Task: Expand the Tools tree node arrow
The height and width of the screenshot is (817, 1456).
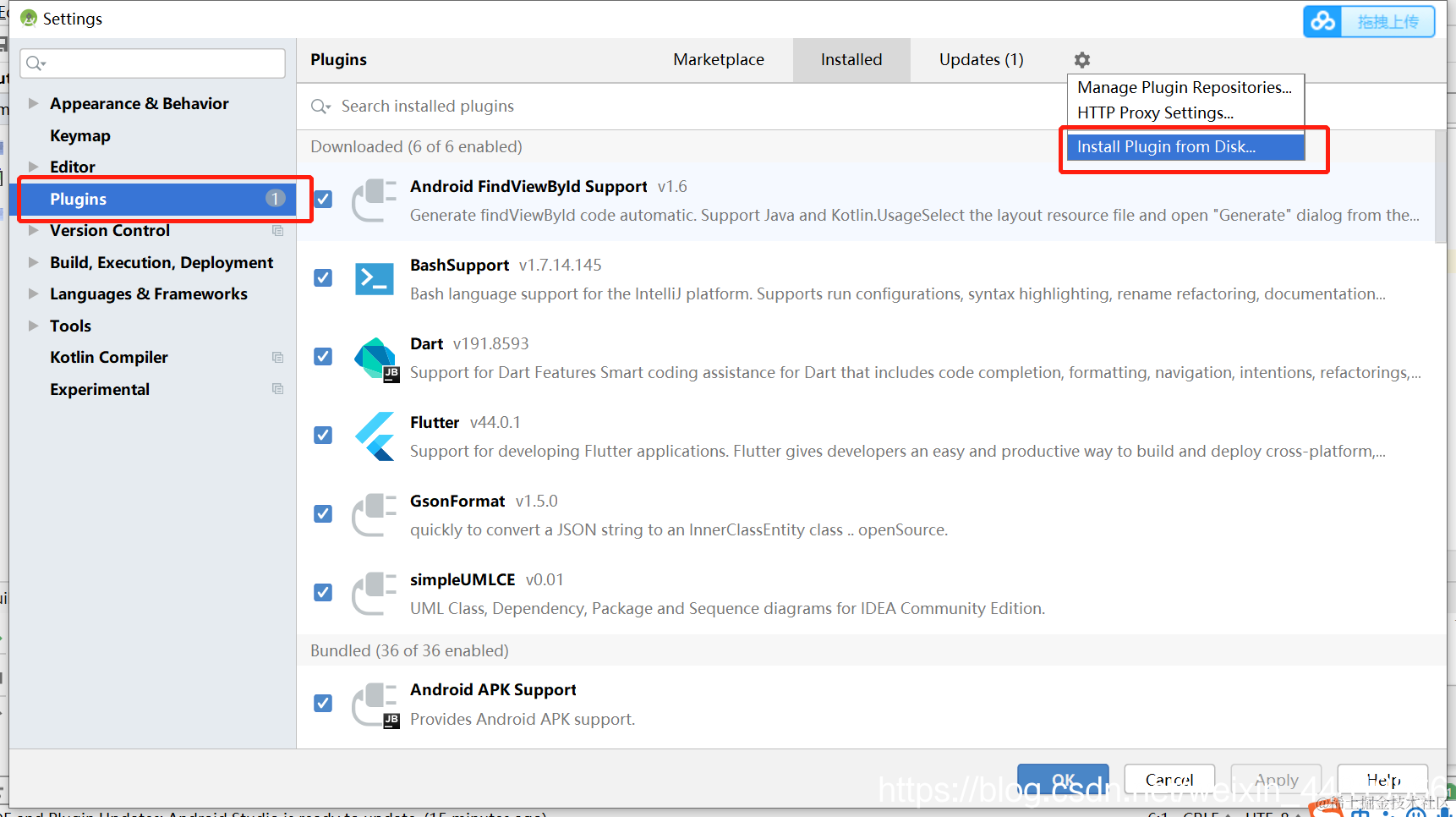Action: tap(33, 326)
